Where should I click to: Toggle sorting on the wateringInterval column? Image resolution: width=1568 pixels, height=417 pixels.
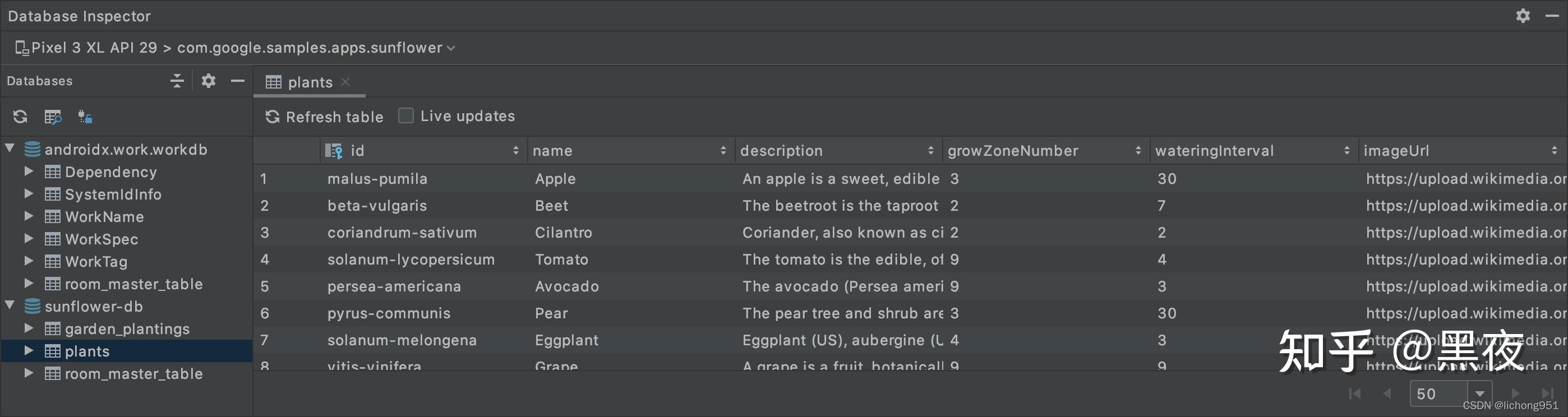[1346, 150]
